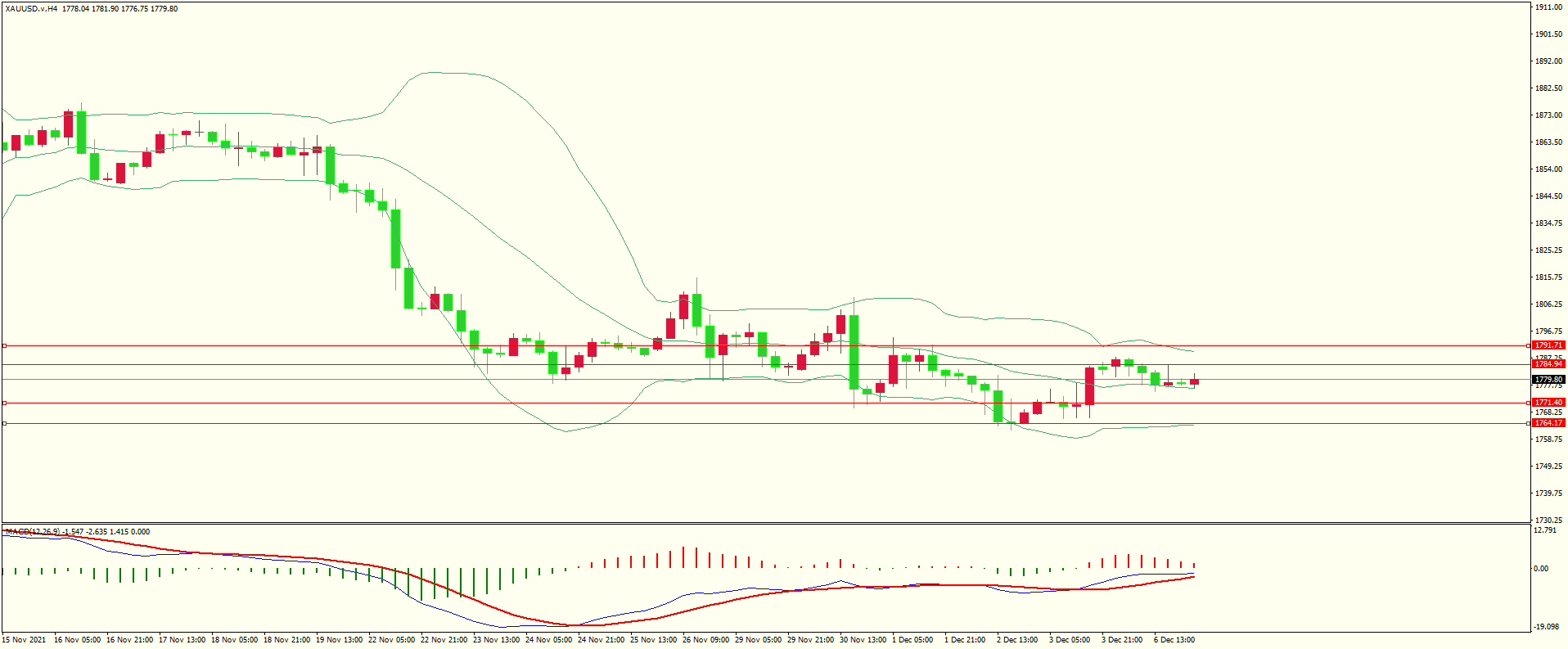Click the black 1779.80 current price label
Screen dimensions: 1568x649
pos(1548,380)
